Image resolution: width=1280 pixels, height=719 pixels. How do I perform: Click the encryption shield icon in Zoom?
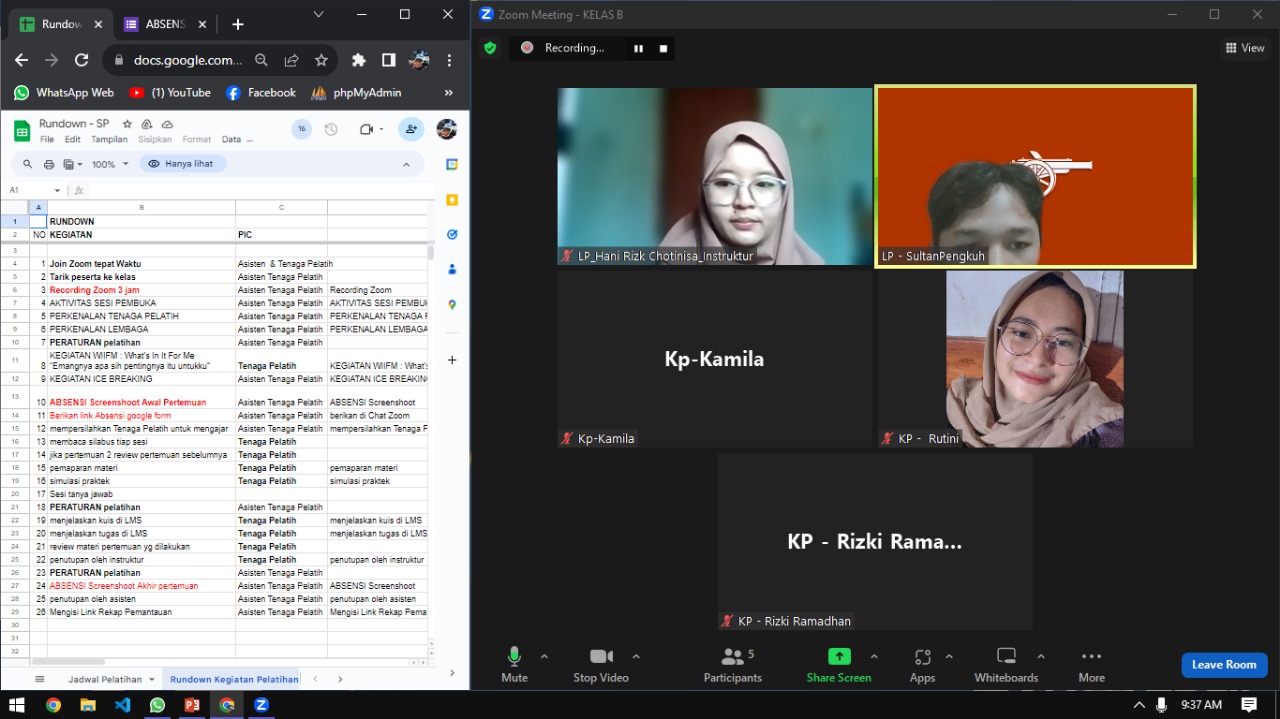(490, 48)
